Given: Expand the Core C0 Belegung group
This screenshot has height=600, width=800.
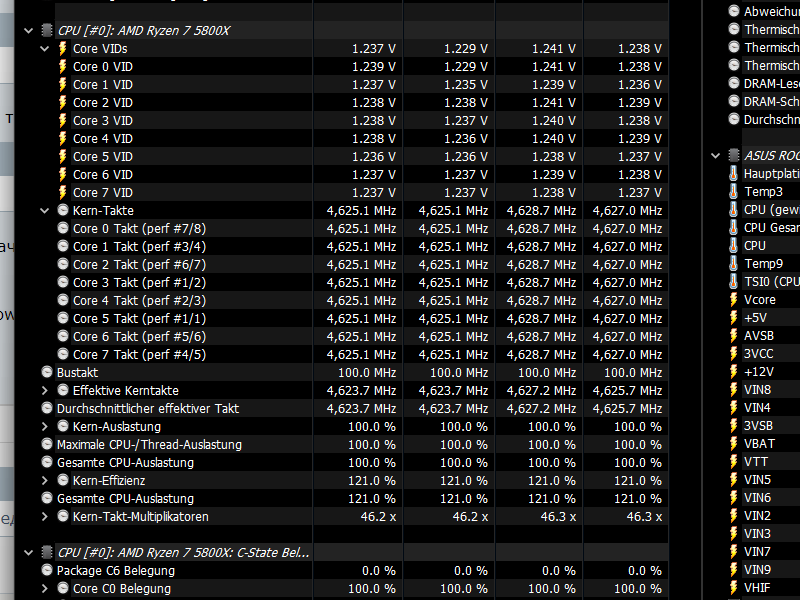Looking at the screenshot, I should [44, 588].
